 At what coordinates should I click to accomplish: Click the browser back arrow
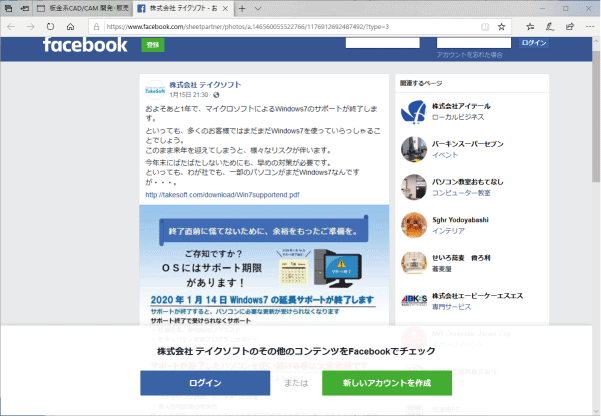pos(12,26)
